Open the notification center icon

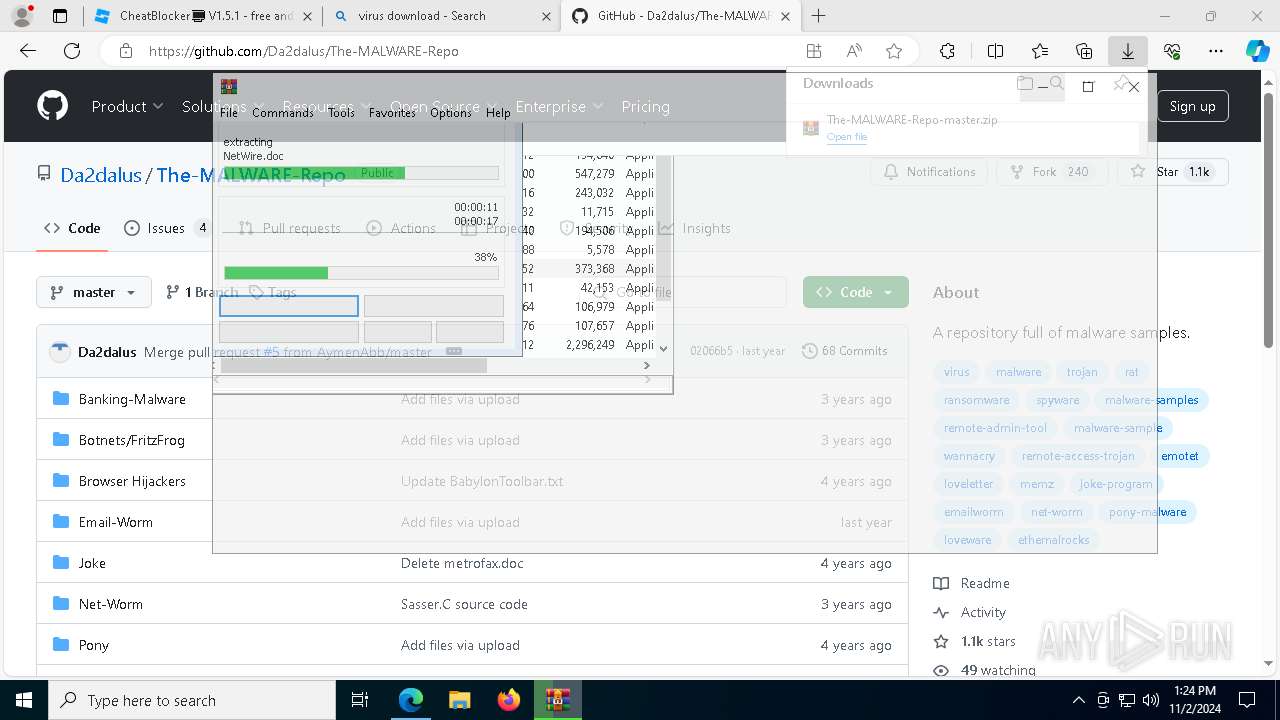tap(1247, 700)
